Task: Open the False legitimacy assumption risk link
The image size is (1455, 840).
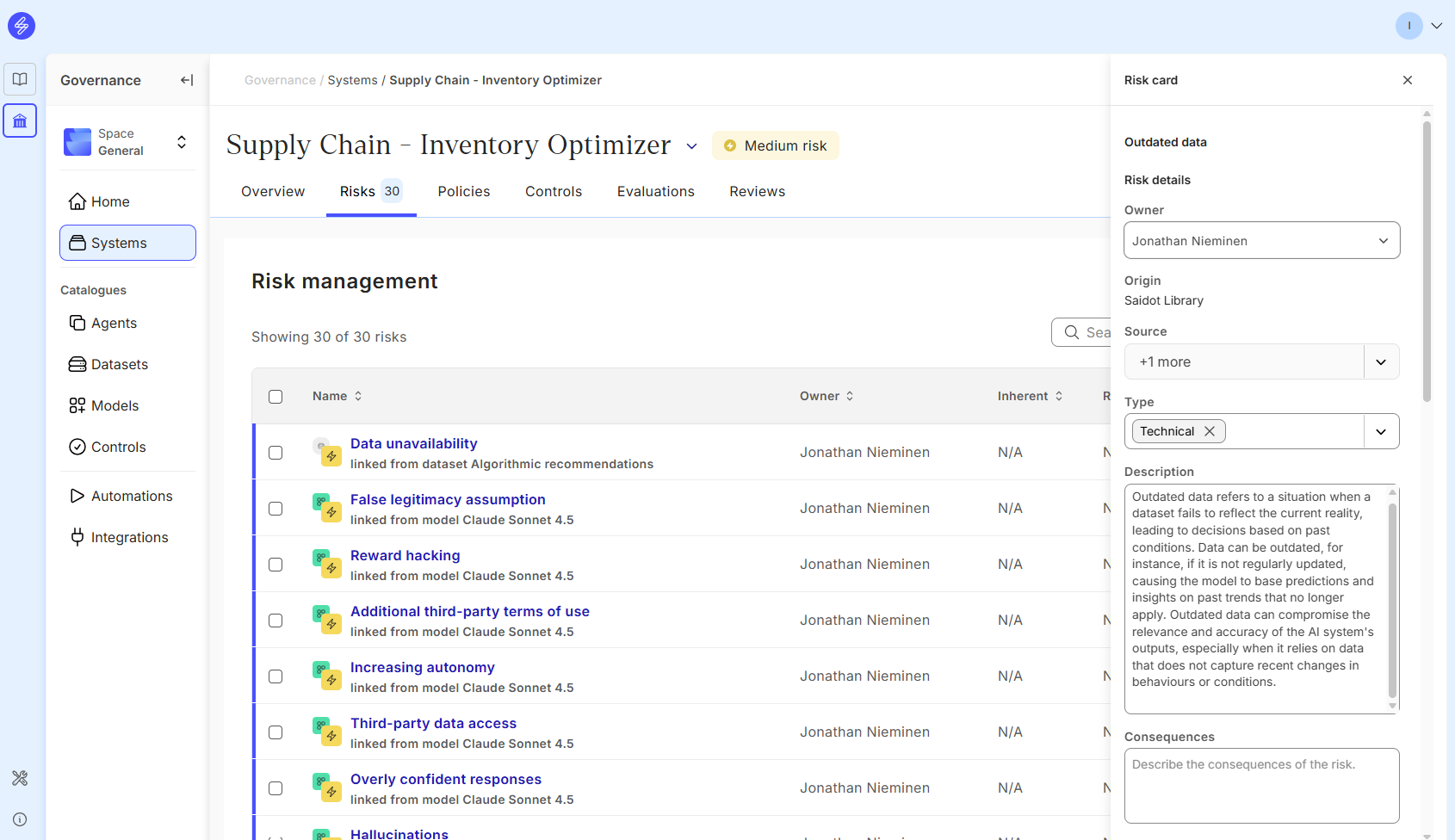Action: click(448, 499)
